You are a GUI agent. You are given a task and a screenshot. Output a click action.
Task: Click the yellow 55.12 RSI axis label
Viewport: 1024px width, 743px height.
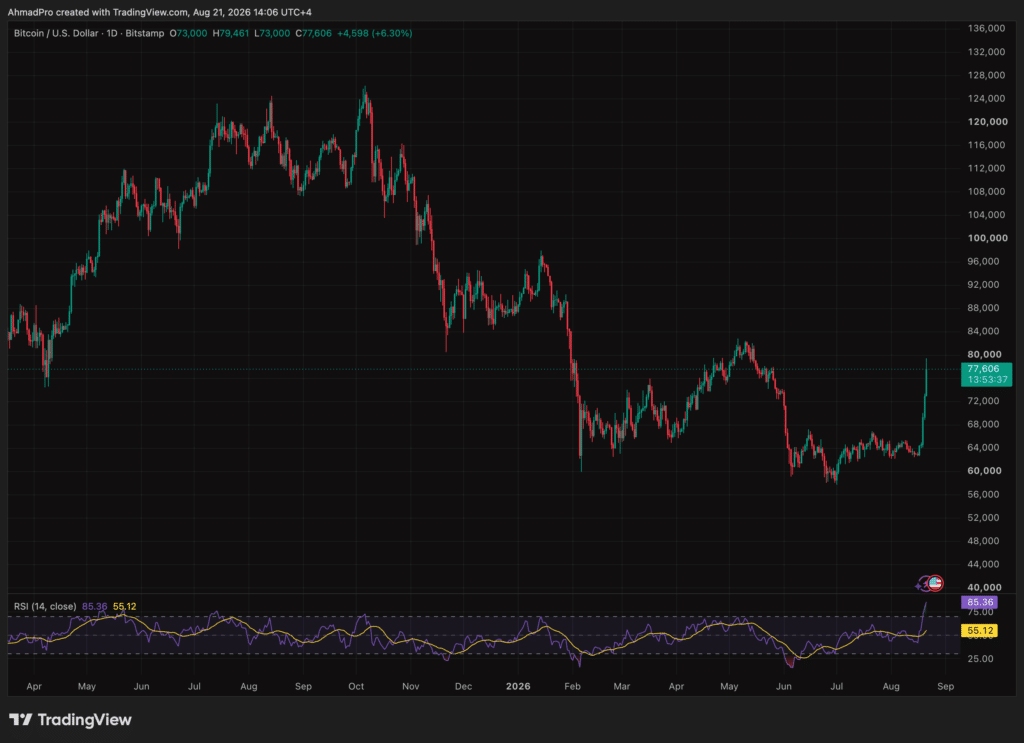[x=980, y=631]
